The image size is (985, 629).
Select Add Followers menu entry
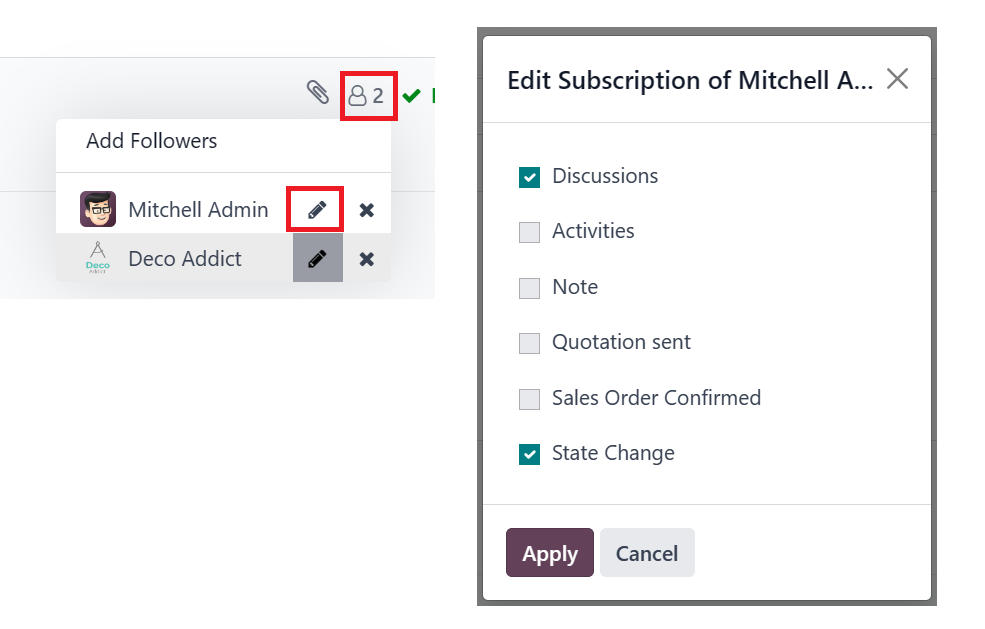point(151,141)
